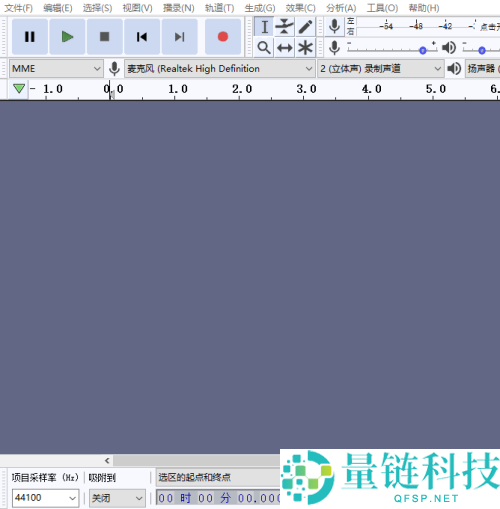The image size is (500, 509).
Task: Open the 2 (立体声) 录制声道 dropdown
Action: coord(381,69)
